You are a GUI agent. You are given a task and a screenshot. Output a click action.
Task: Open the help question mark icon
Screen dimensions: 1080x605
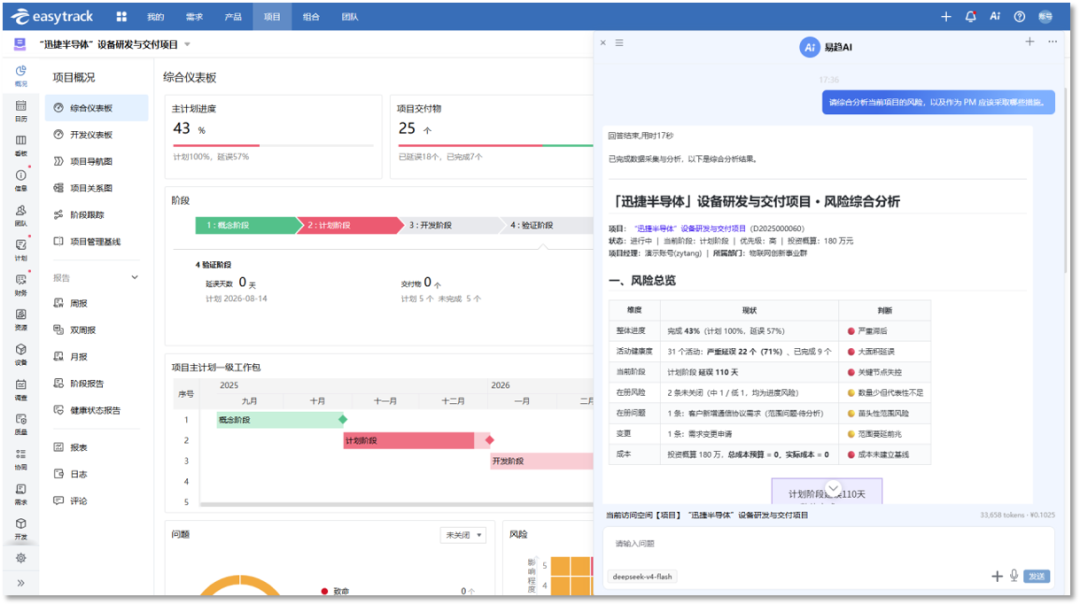point(1019,17)
